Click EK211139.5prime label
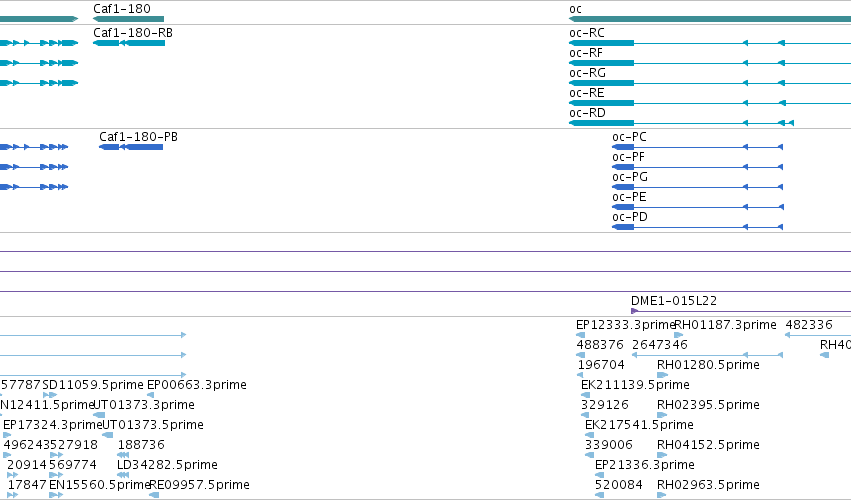The image size is (851, 500). [635, 385]
